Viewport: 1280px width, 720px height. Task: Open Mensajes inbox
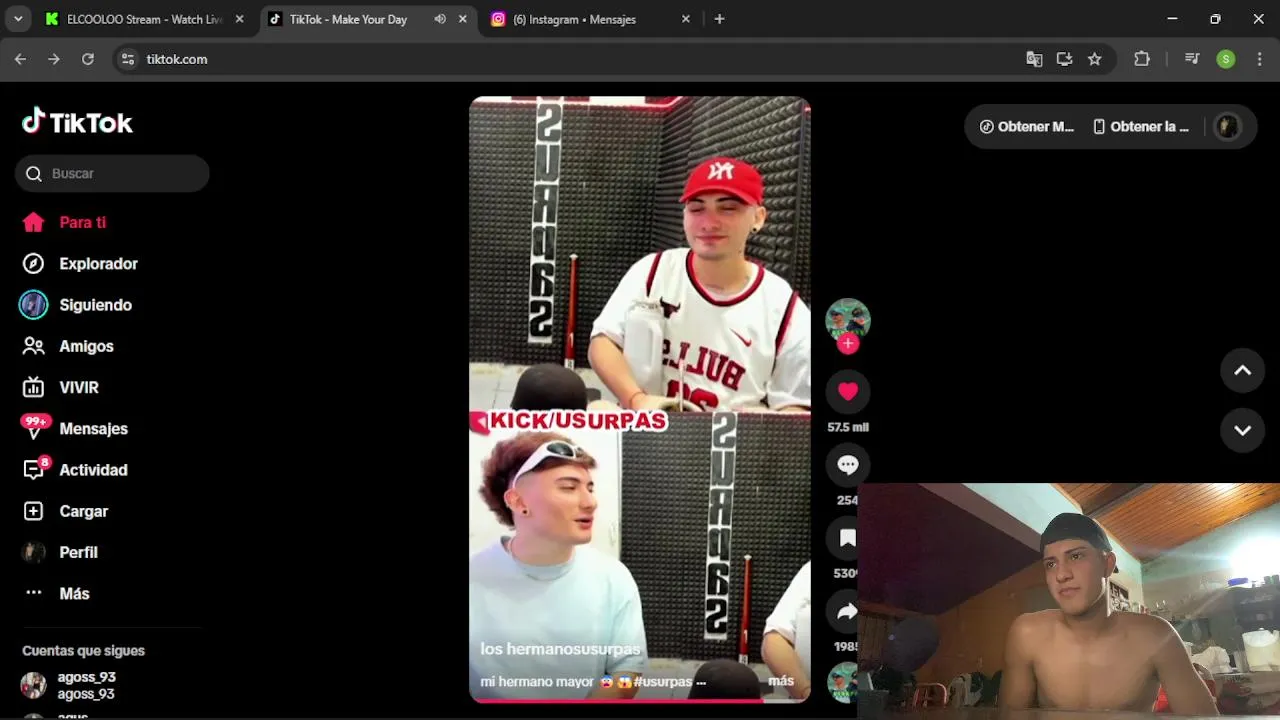pos(75,428)
